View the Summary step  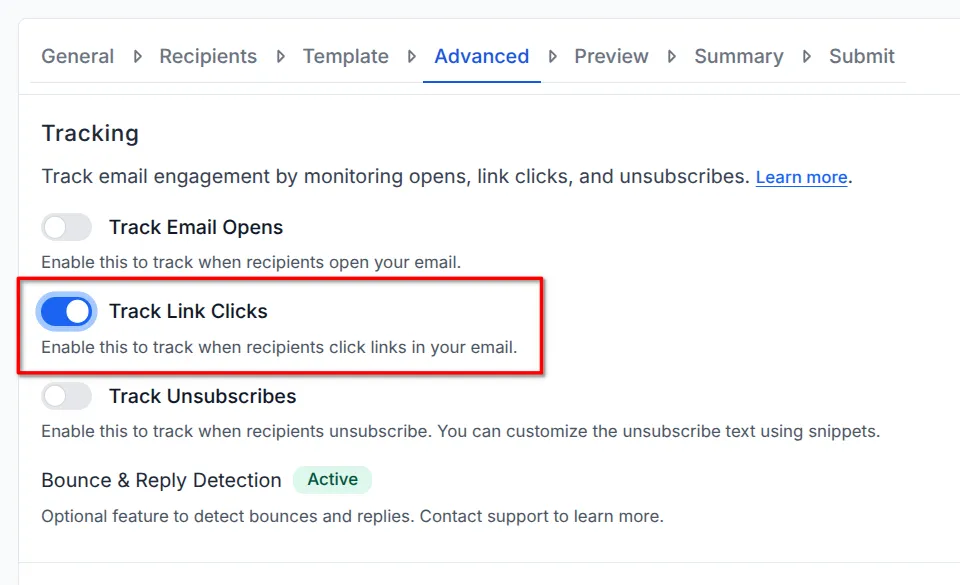tap(739, 57)
